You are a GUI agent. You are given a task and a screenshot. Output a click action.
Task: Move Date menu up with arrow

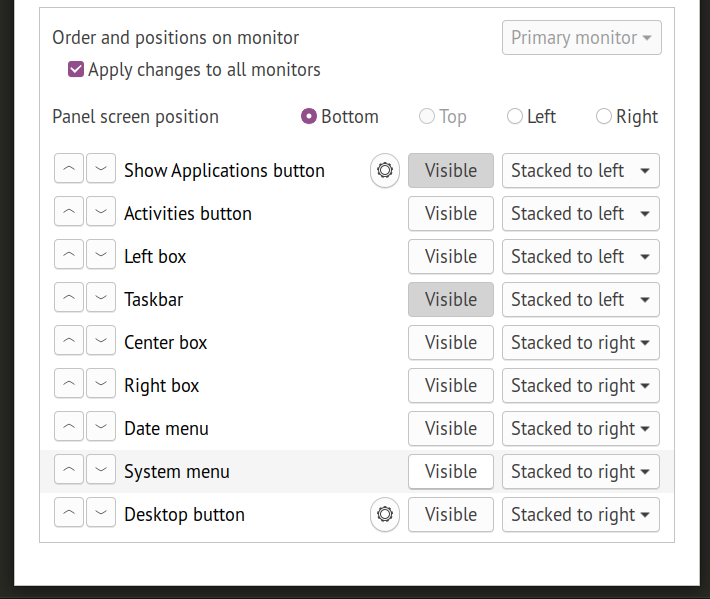coord(69,428)
